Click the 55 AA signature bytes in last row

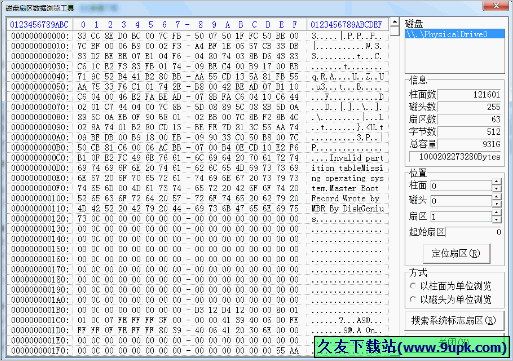tap(287, 351)
